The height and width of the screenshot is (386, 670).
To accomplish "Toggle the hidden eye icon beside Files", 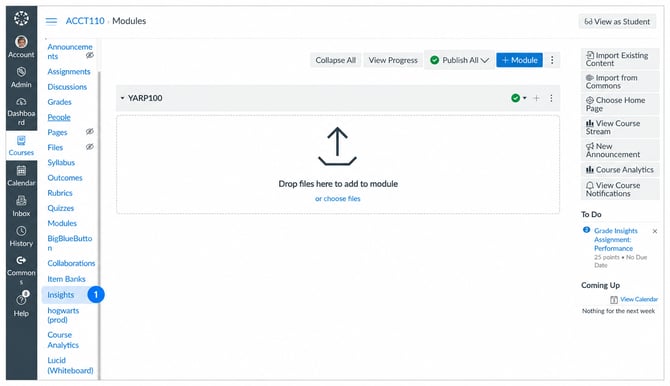I will pyautogui.click(x=90, y=147).
